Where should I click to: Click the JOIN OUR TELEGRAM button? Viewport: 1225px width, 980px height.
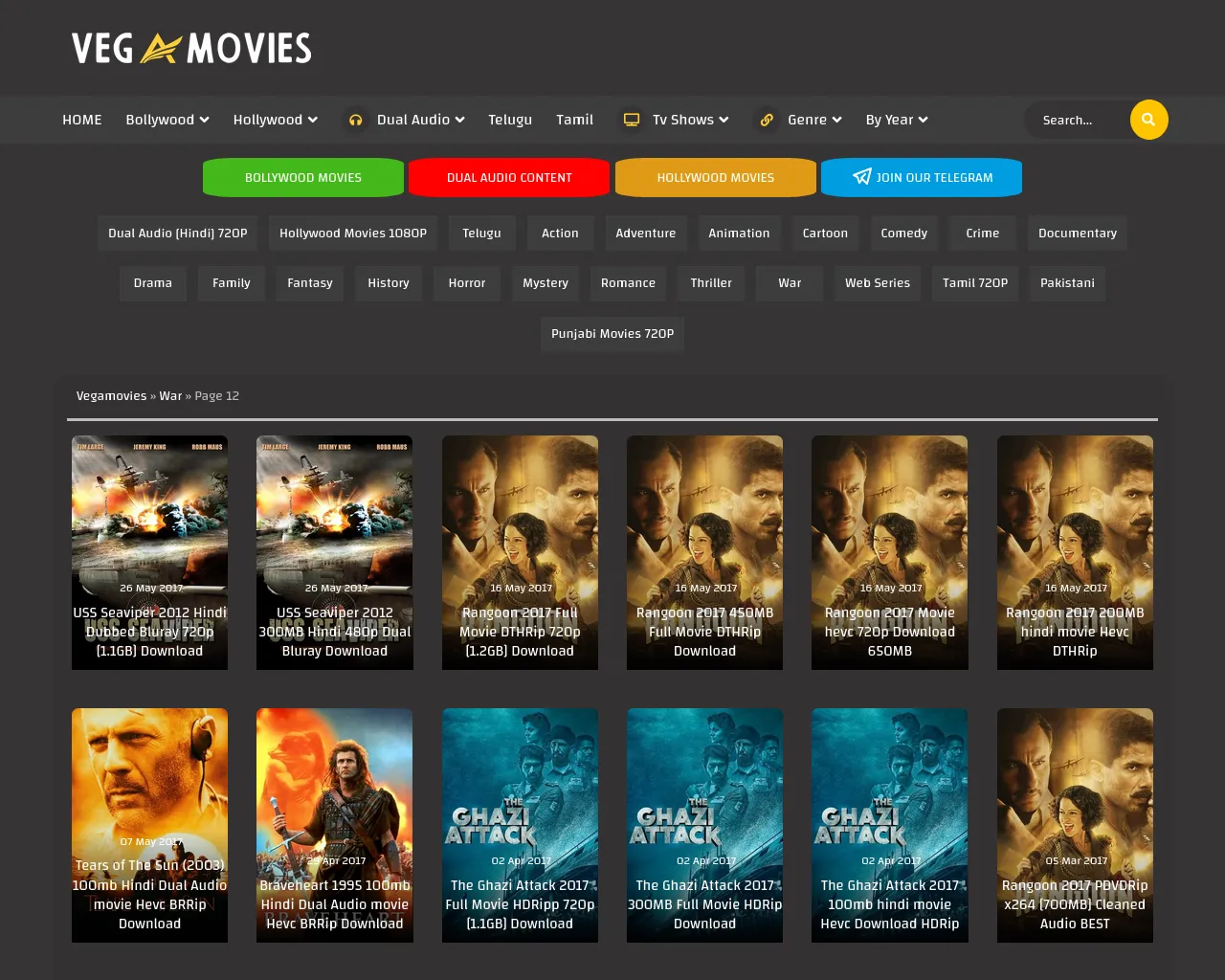click(922, 177)
